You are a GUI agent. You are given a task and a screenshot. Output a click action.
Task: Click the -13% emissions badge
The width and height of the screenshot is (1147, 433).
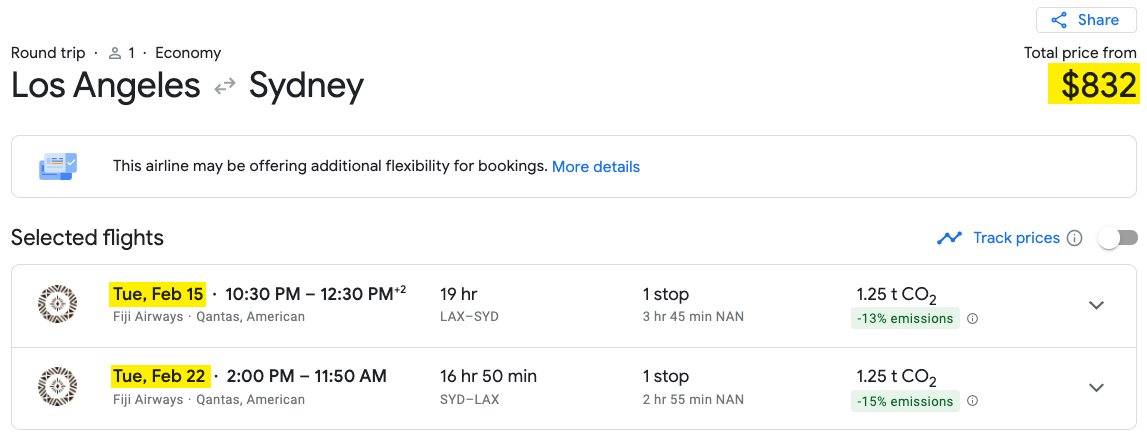pyautogui.click(x=905, y=319)
